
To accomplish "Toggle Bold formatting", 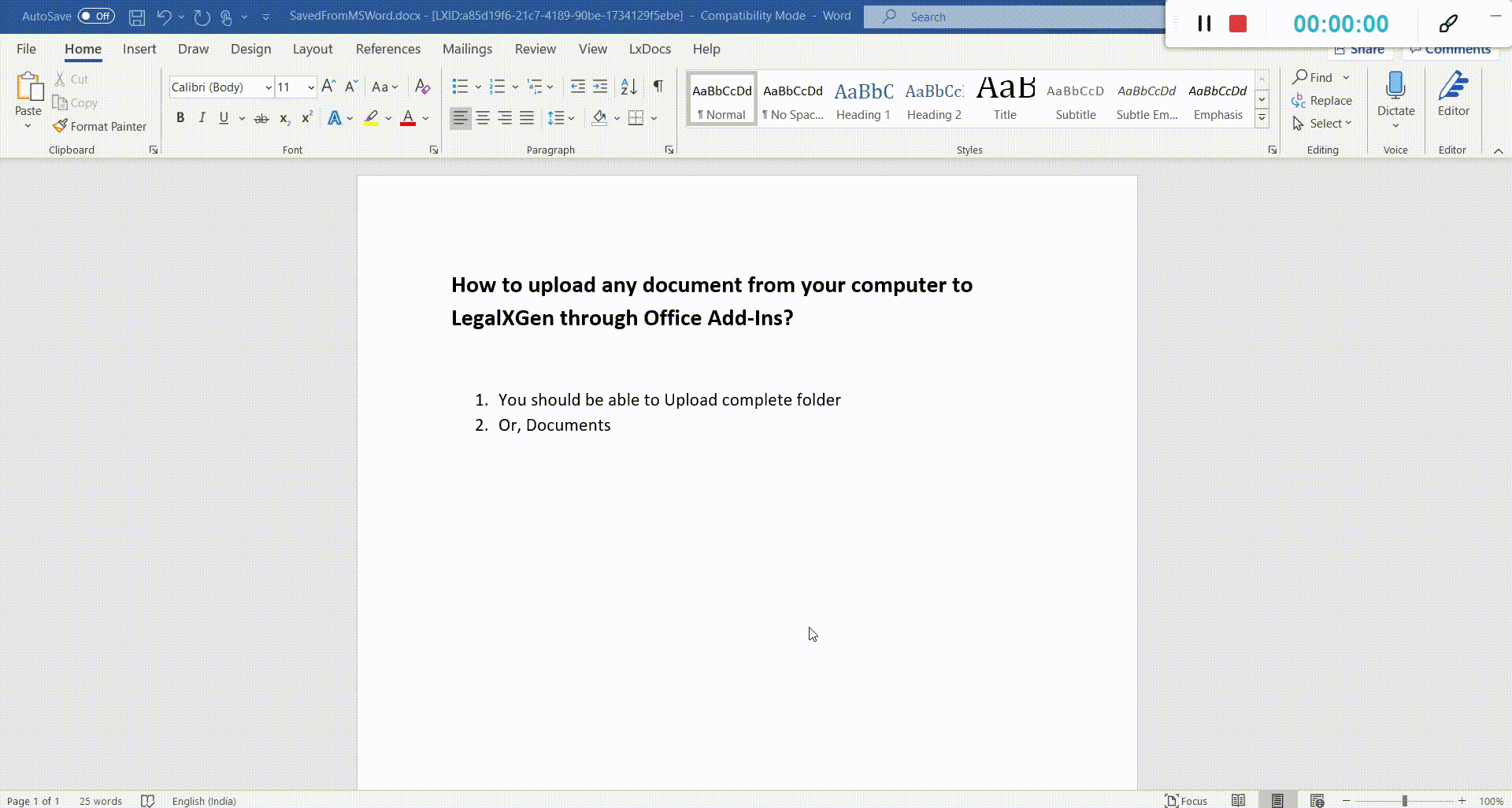I will (180, 118).
